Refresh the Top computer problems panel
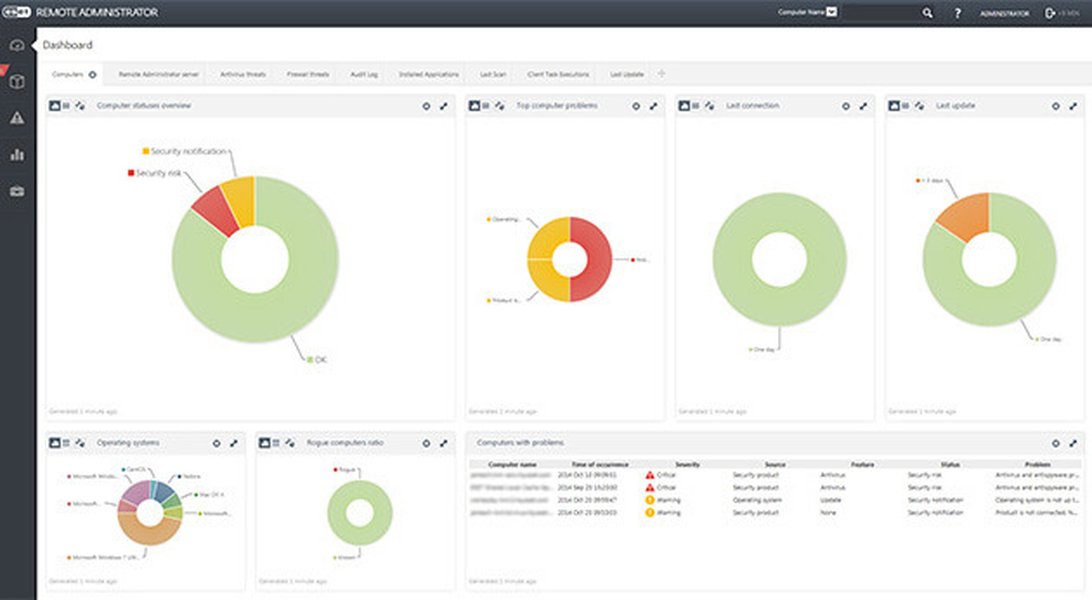This screenshot has height=600, width=1092. point(499,106)
